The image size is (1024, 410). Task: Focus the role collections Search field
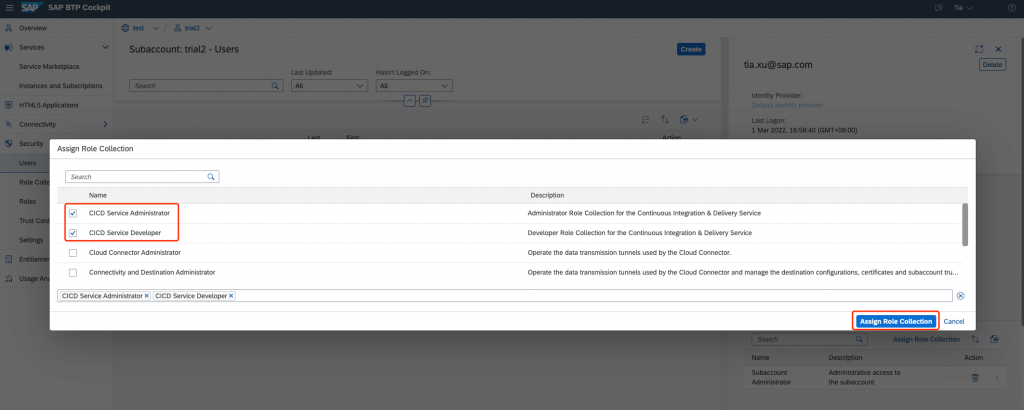[808, 339]
